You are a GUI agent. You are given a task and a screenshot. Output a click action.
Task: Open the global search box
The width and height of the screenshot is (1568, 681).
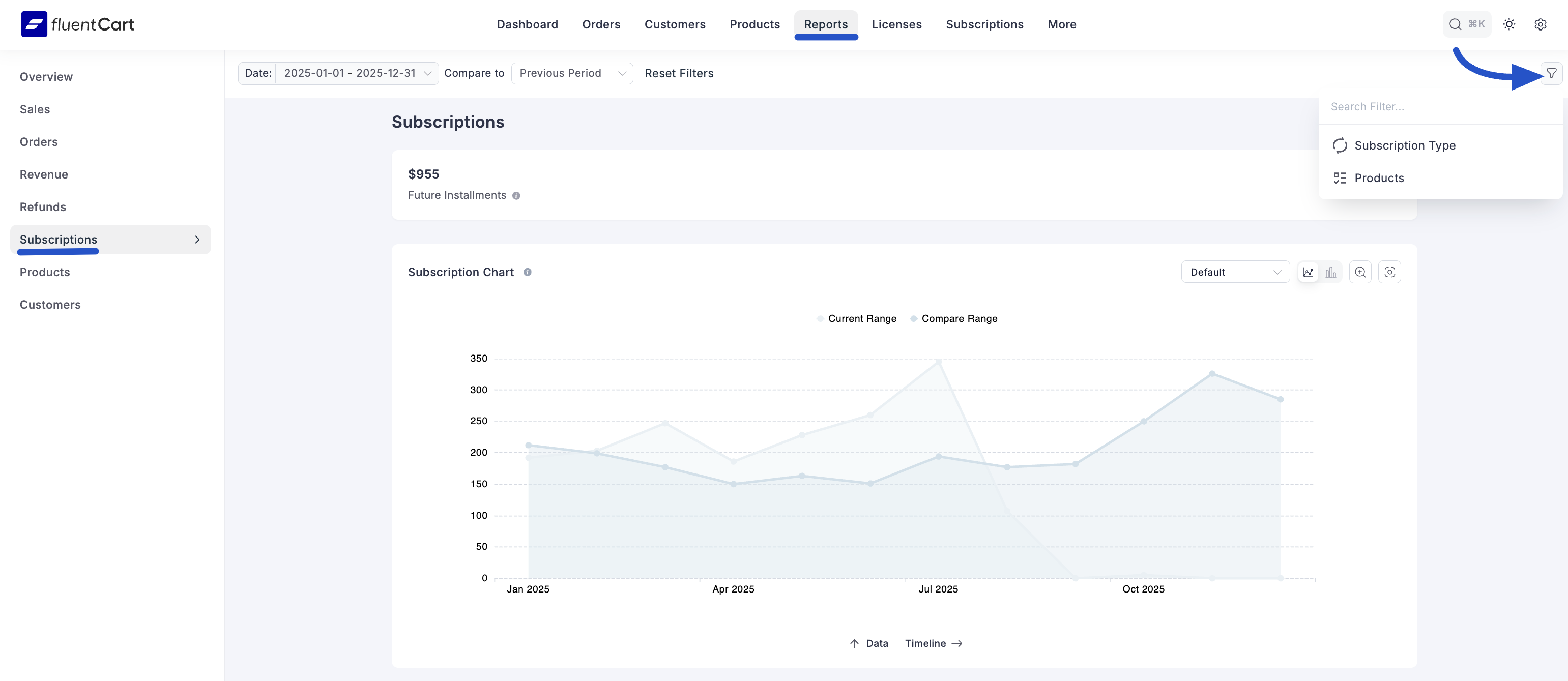tap(1466, 24)
